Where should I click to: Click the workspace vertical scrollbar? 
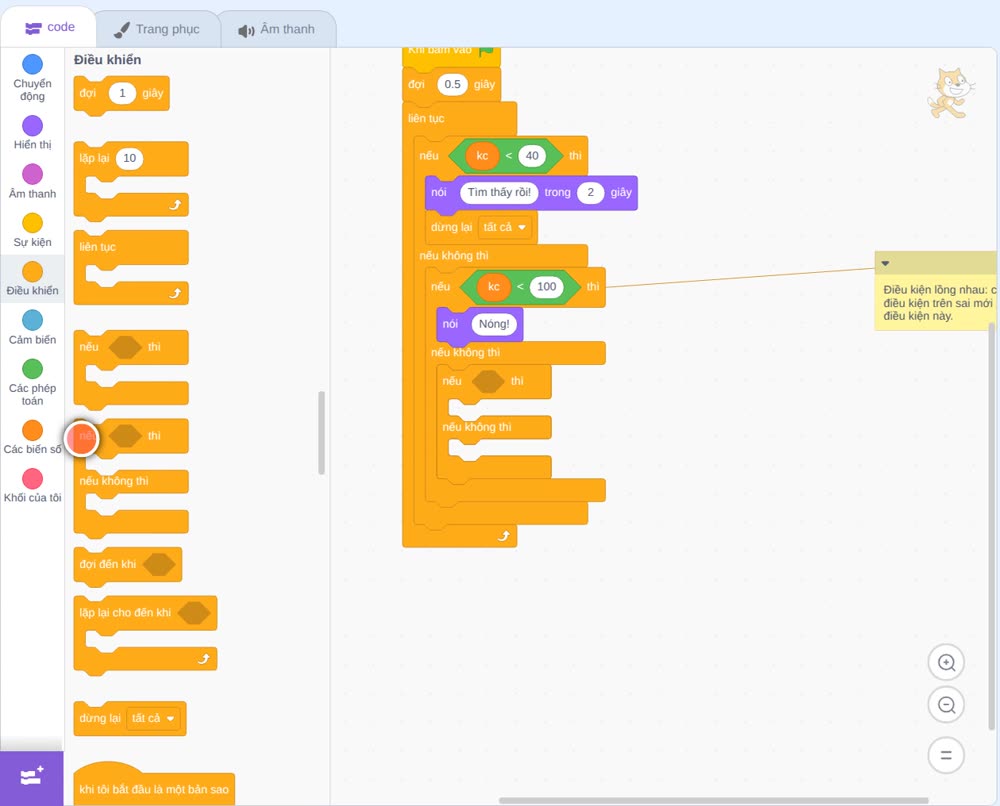point(992,526)
